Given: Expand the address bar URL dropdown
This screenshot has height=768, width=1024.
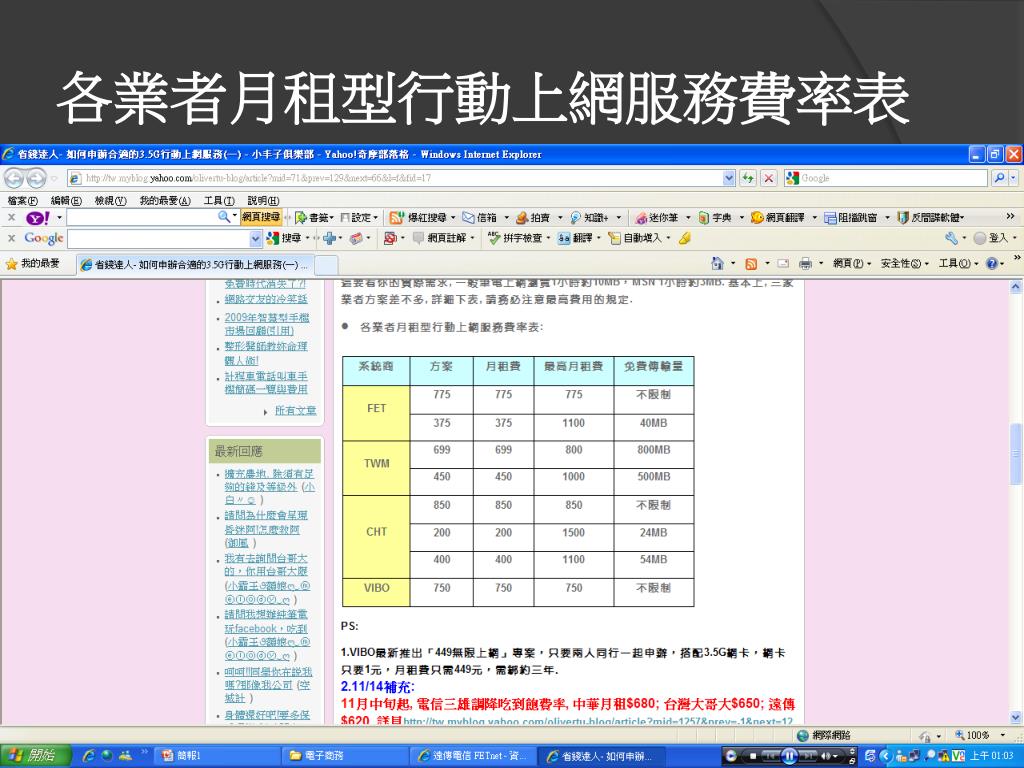Looking at the screenshot, I should (x=729, y=178).
